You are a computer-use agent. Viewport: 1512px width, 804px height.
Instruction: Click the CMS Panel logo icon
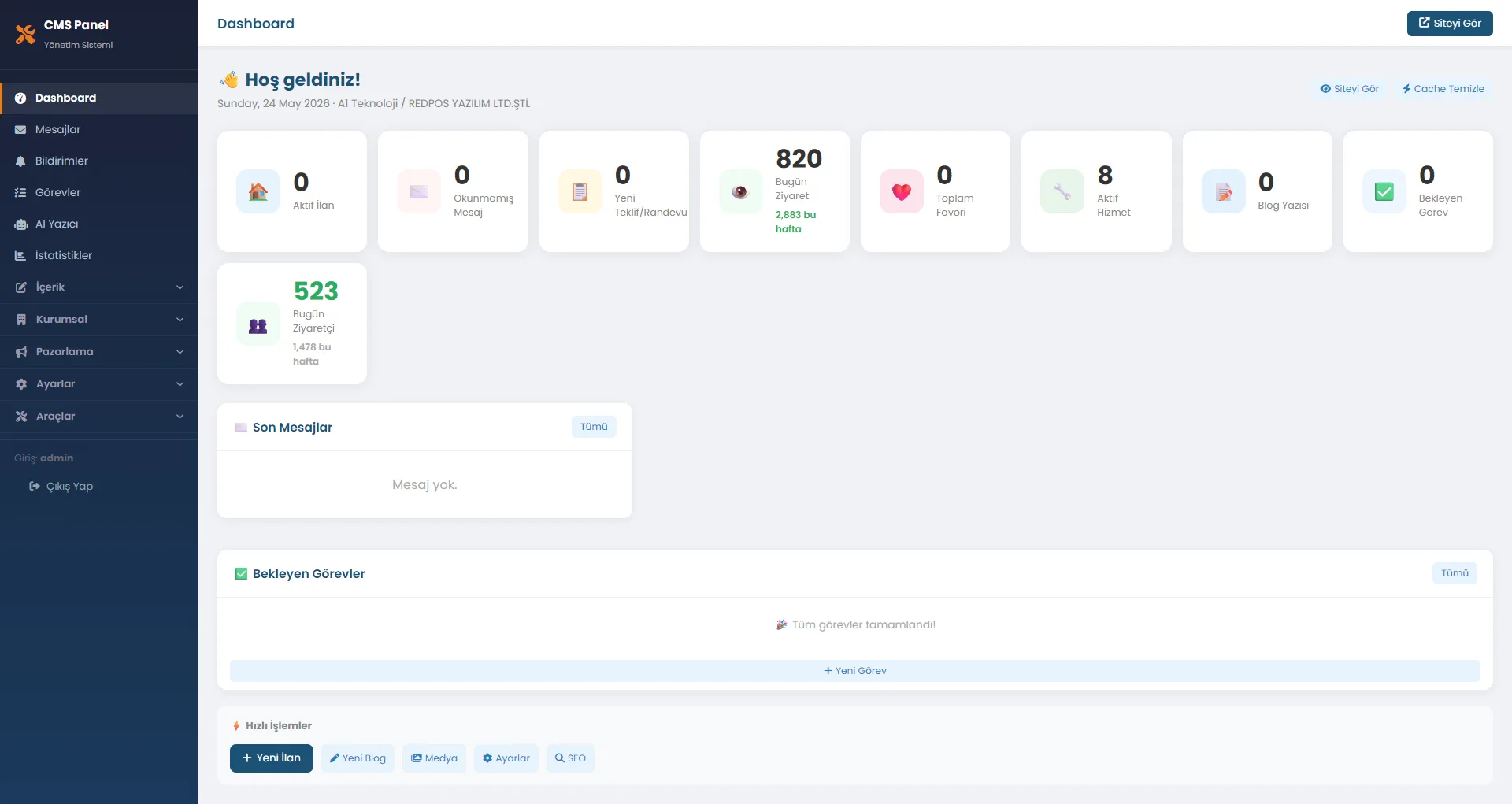coord(25,34)
